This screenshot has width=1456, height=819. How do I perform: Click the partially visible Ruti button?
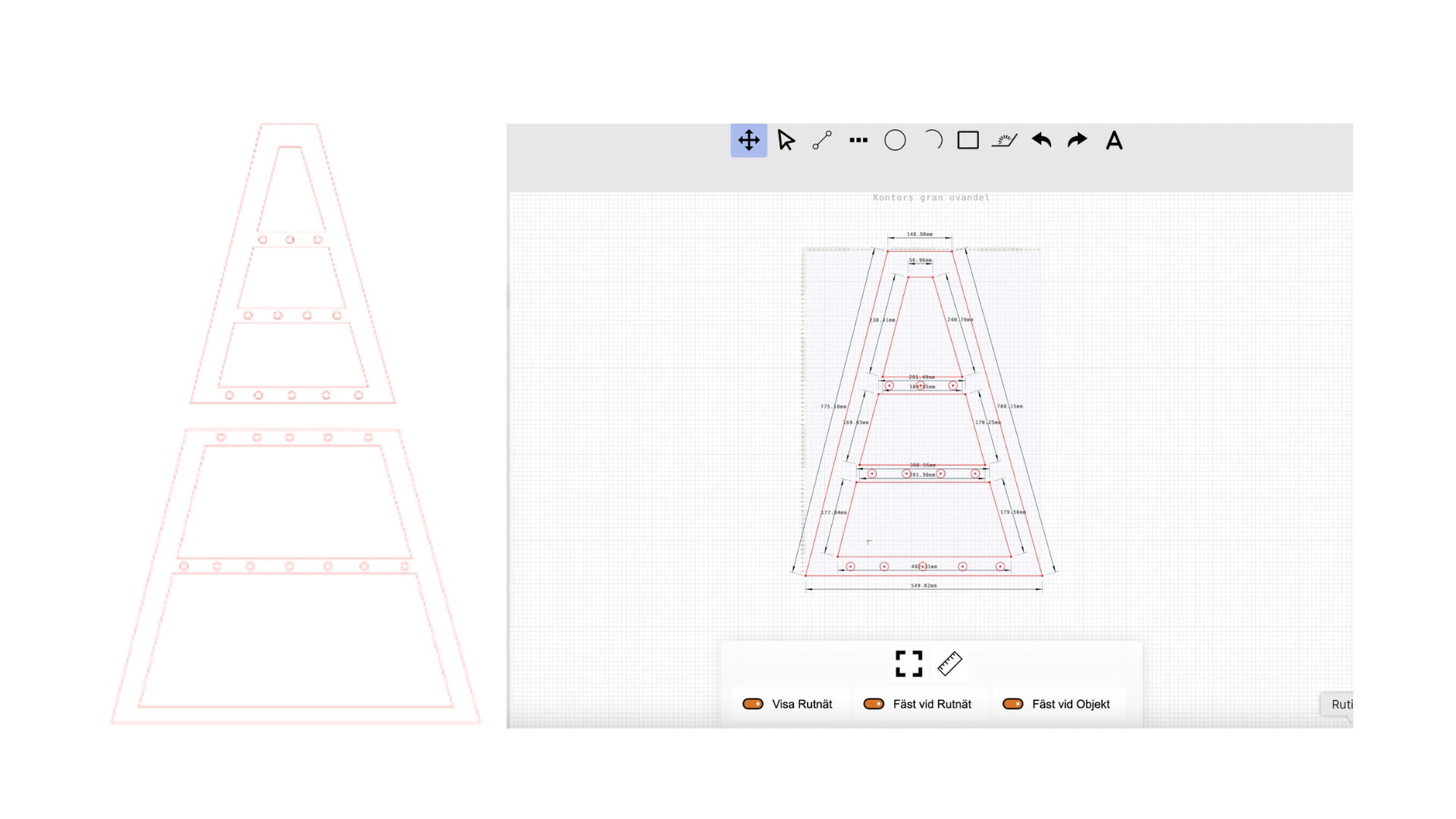1339,704
